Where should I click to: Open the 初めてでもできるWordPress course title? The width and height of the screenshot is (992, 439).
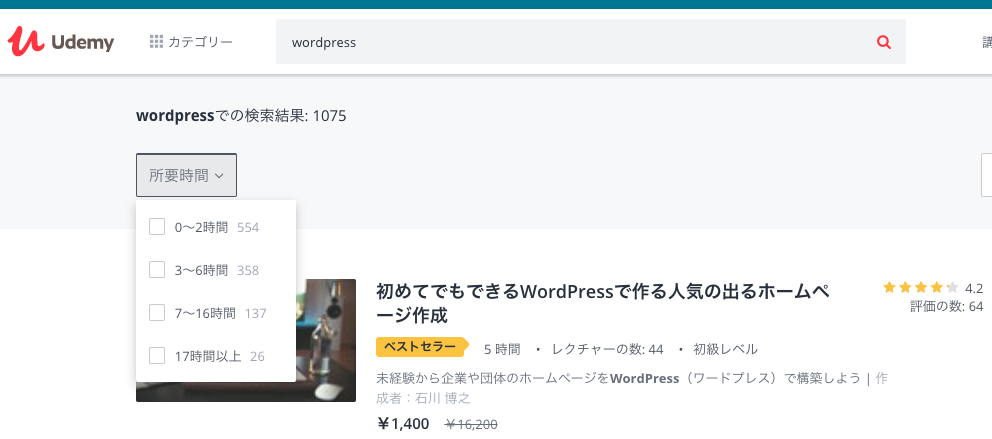[602, 302]
